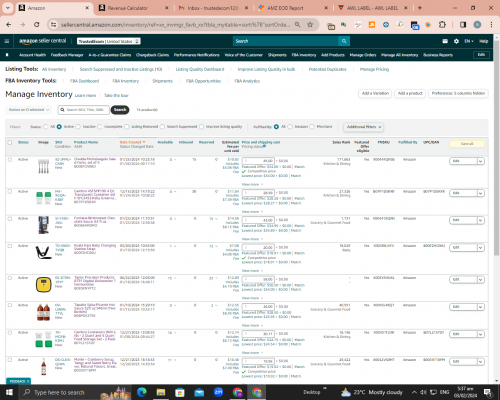Select the Amazon fulfilled-by radio button

point(290,127)
